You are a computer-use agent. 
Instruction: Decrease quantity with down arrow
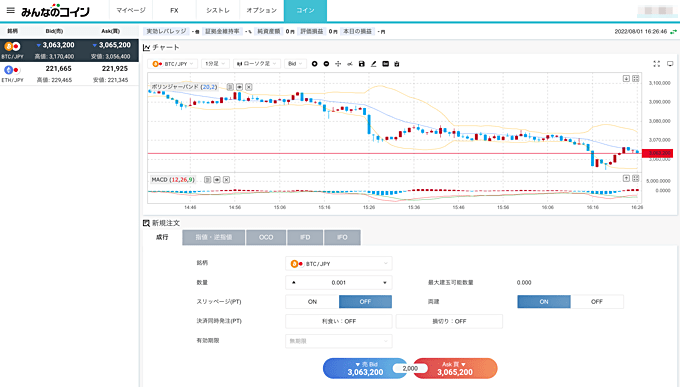[385, 282]
